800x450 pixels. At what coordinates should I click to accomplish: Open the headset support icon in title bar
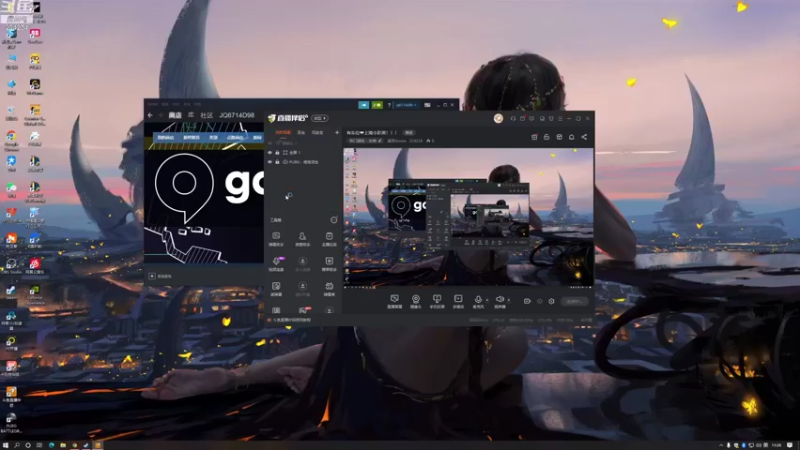pos(513,118)
